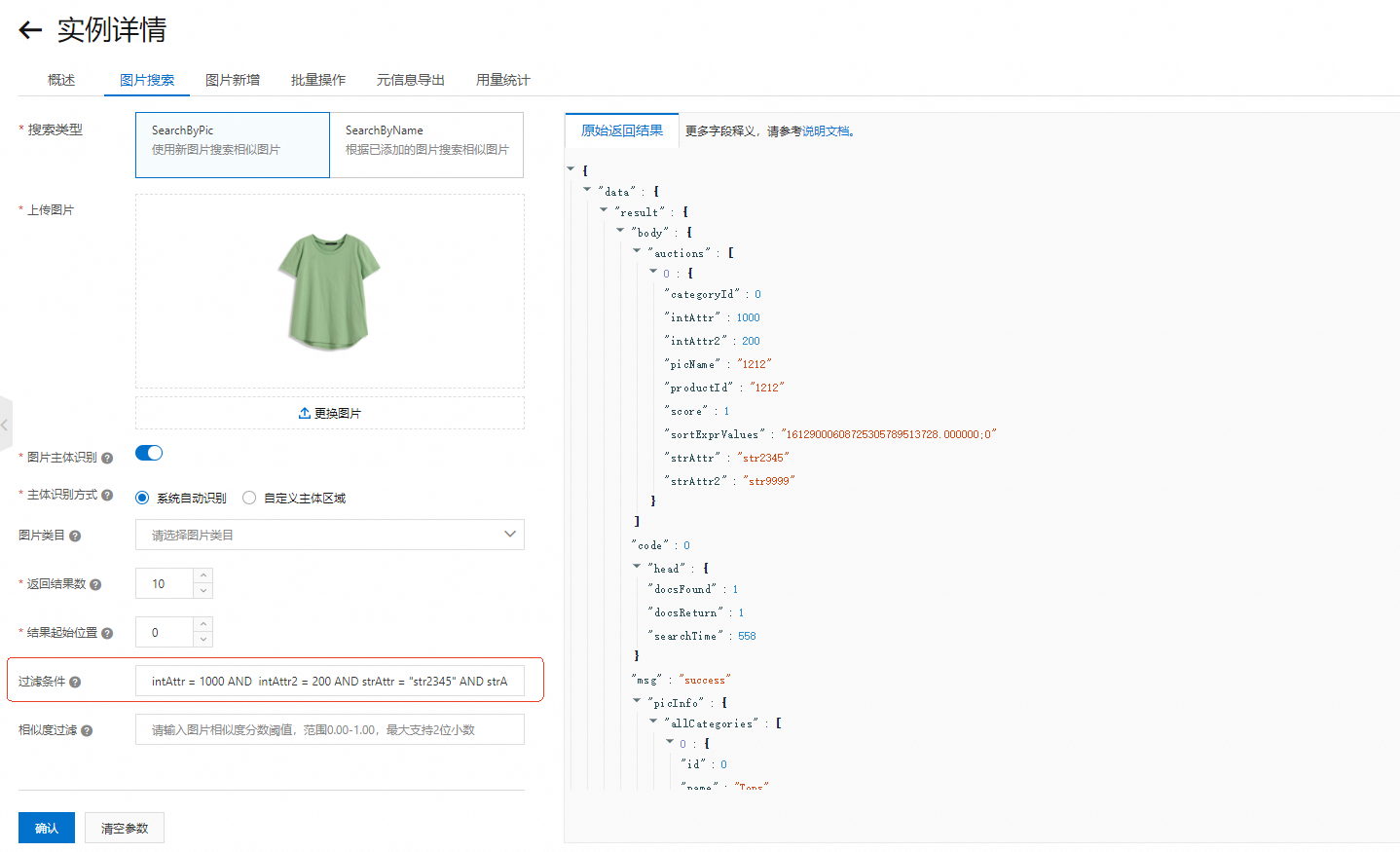This screenshot has height=852, width=1400.
Task: Switch to the 图片搜索 tab
Action: [x=147, y=80]
